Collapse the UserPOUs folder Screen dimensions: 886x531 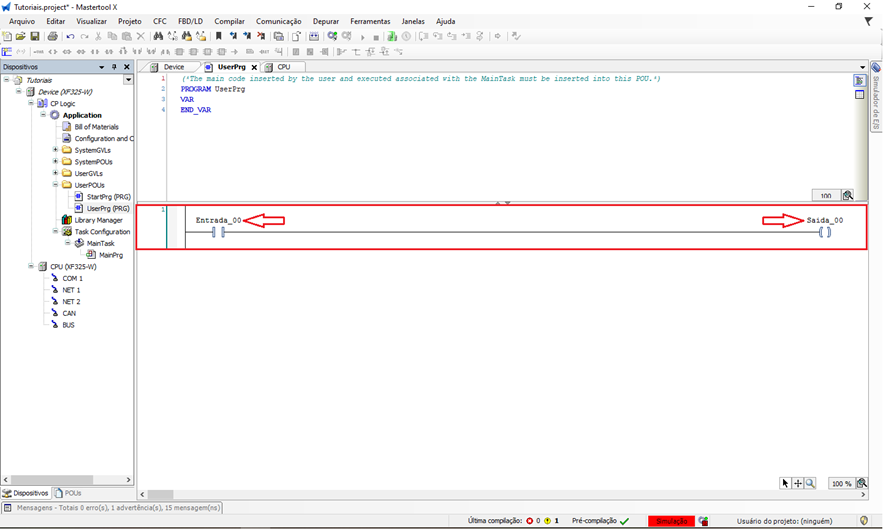click(56, 185)
